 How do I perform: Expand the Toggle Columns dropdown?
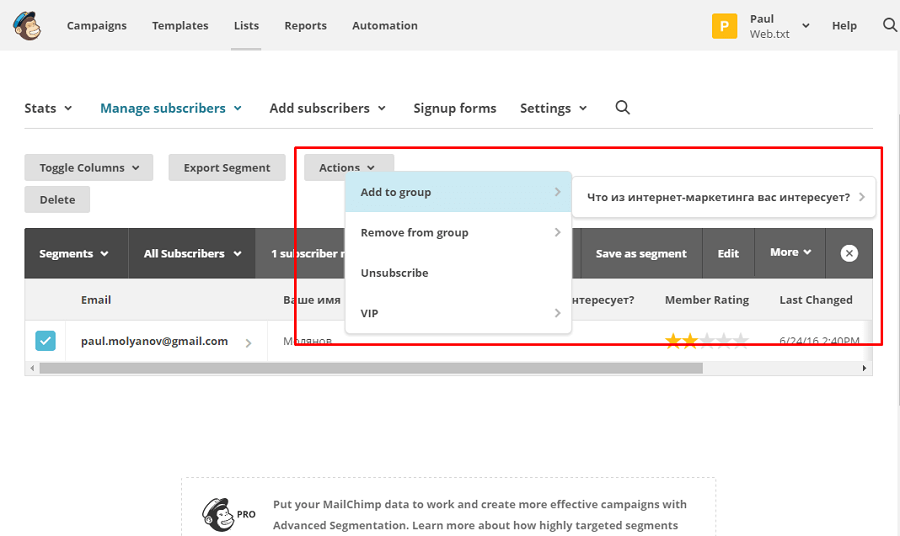tap(89, 168)
